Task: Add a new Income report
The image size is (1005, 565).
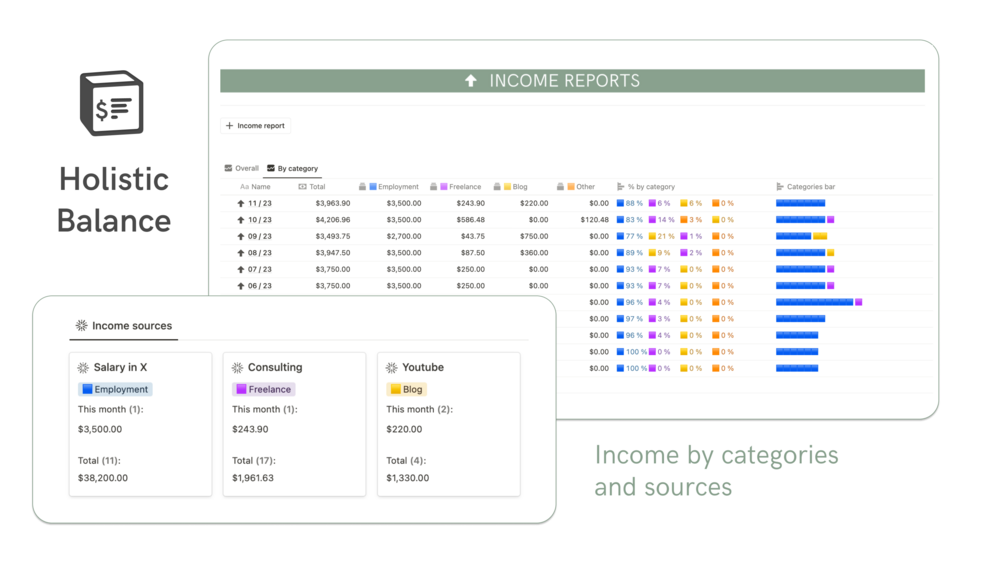Action: pyautogui.click(x=256, y=126)
